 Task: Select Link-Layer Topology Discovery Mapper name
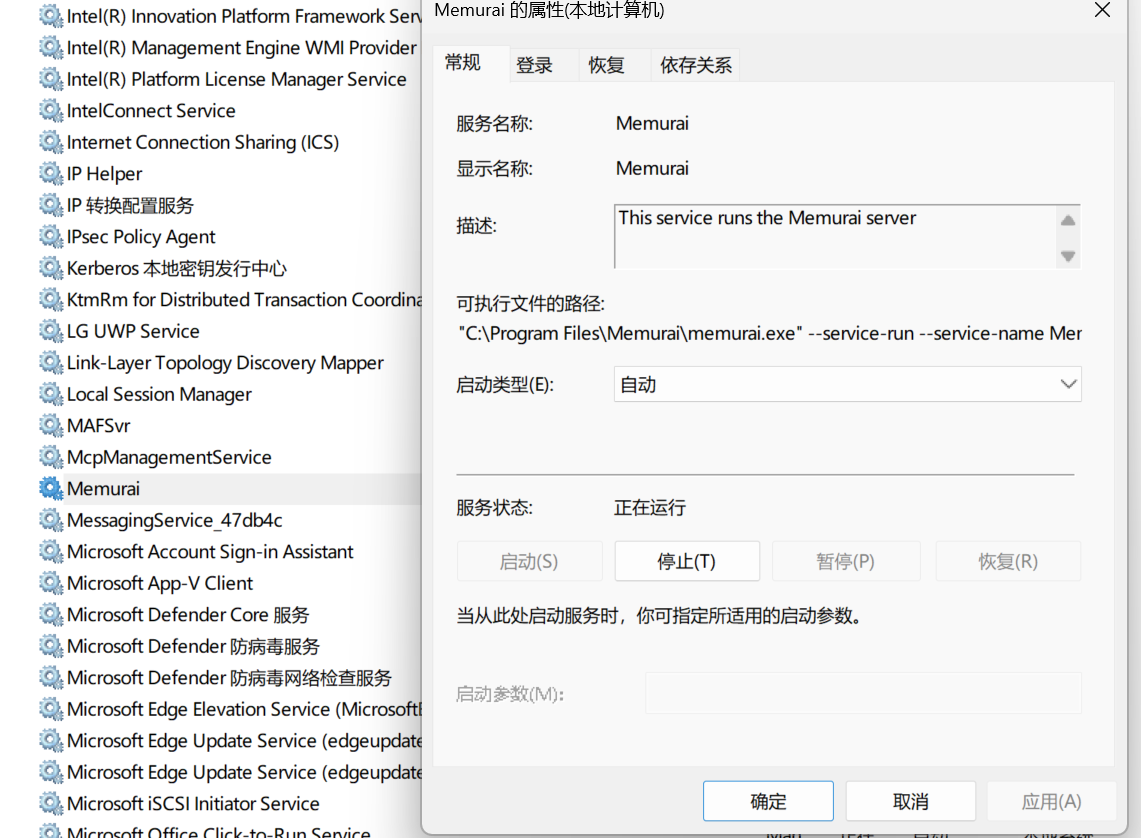226,362
